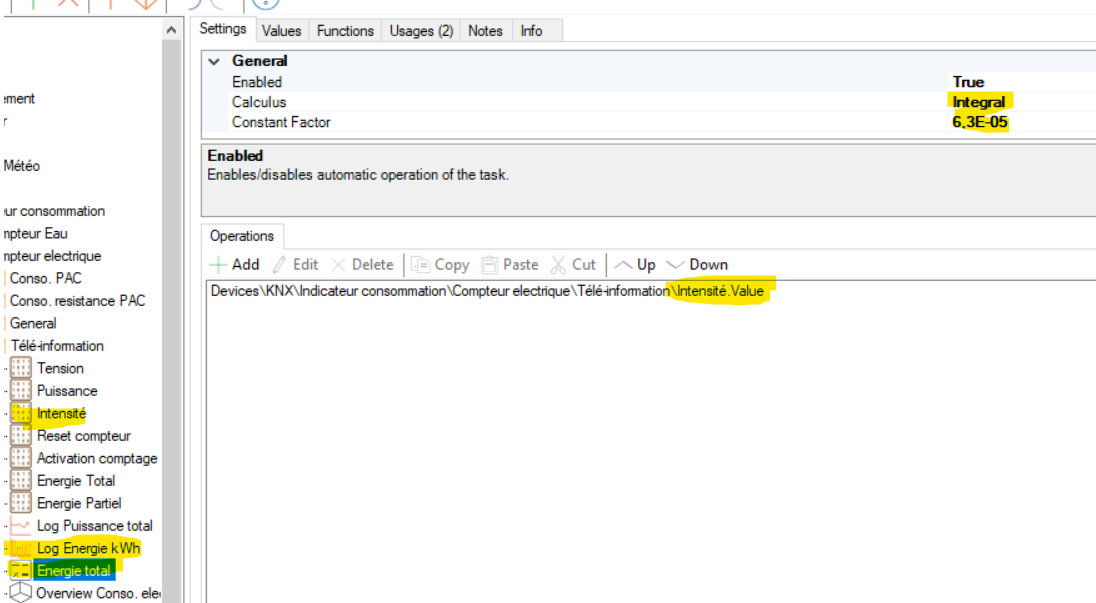Image resolution: width=1096 pixels, height=603 pixels.
Task: Click the Energie Partiel item icon
Action: [21, 503]
